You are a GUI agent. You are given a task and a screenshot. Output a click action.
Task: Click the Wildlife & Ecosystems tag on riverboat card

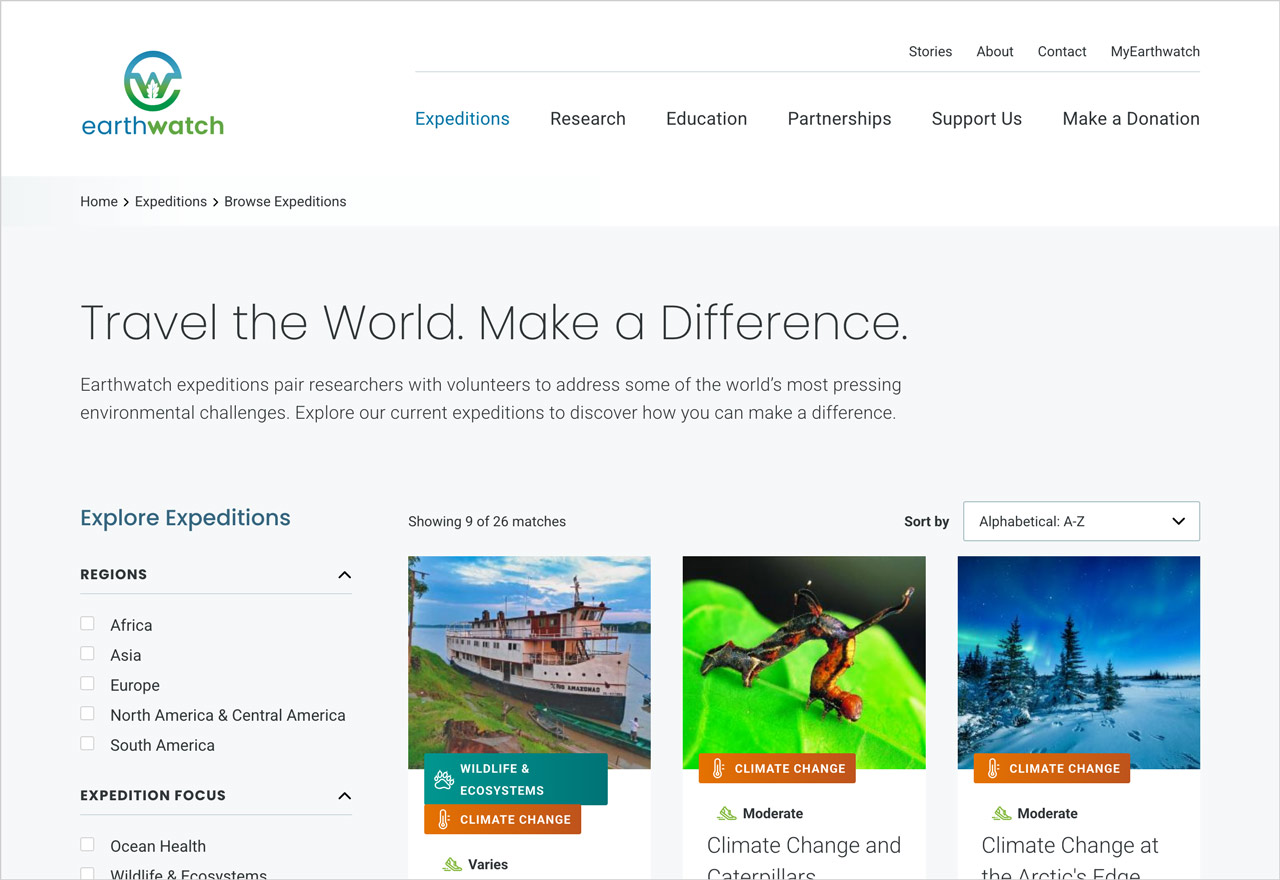[516, 779]
